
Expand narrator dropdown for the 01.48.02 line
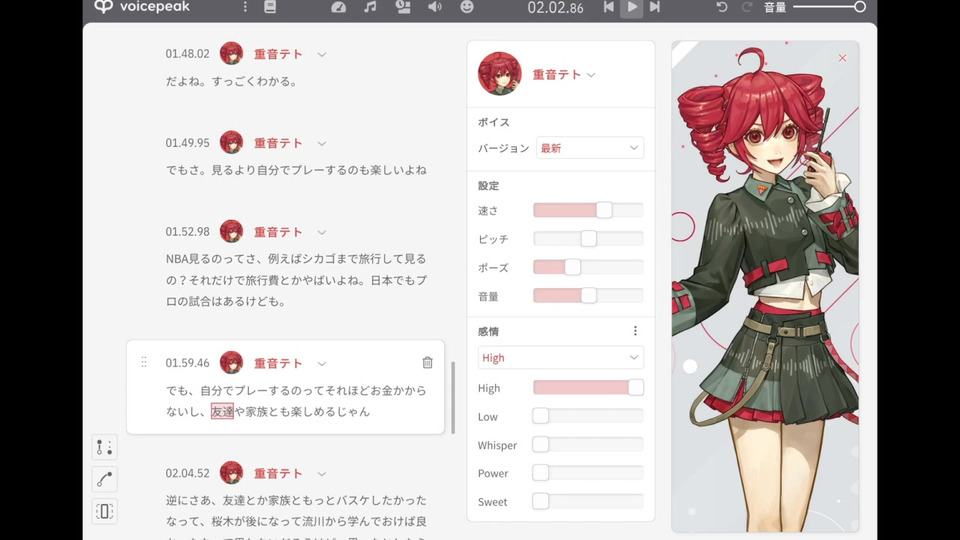coord(321,54)
